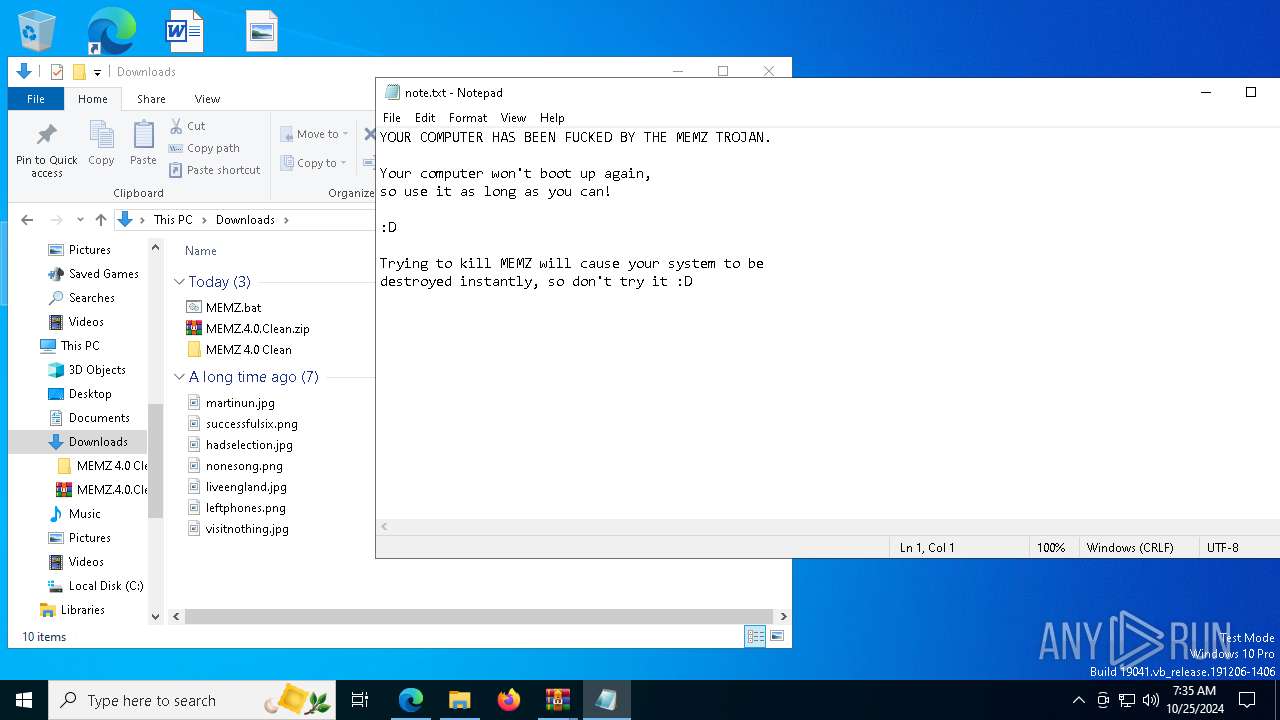Open File Explorer taskbar icon
This screenshot has width=1280, height=720.
tap(460, 700)
